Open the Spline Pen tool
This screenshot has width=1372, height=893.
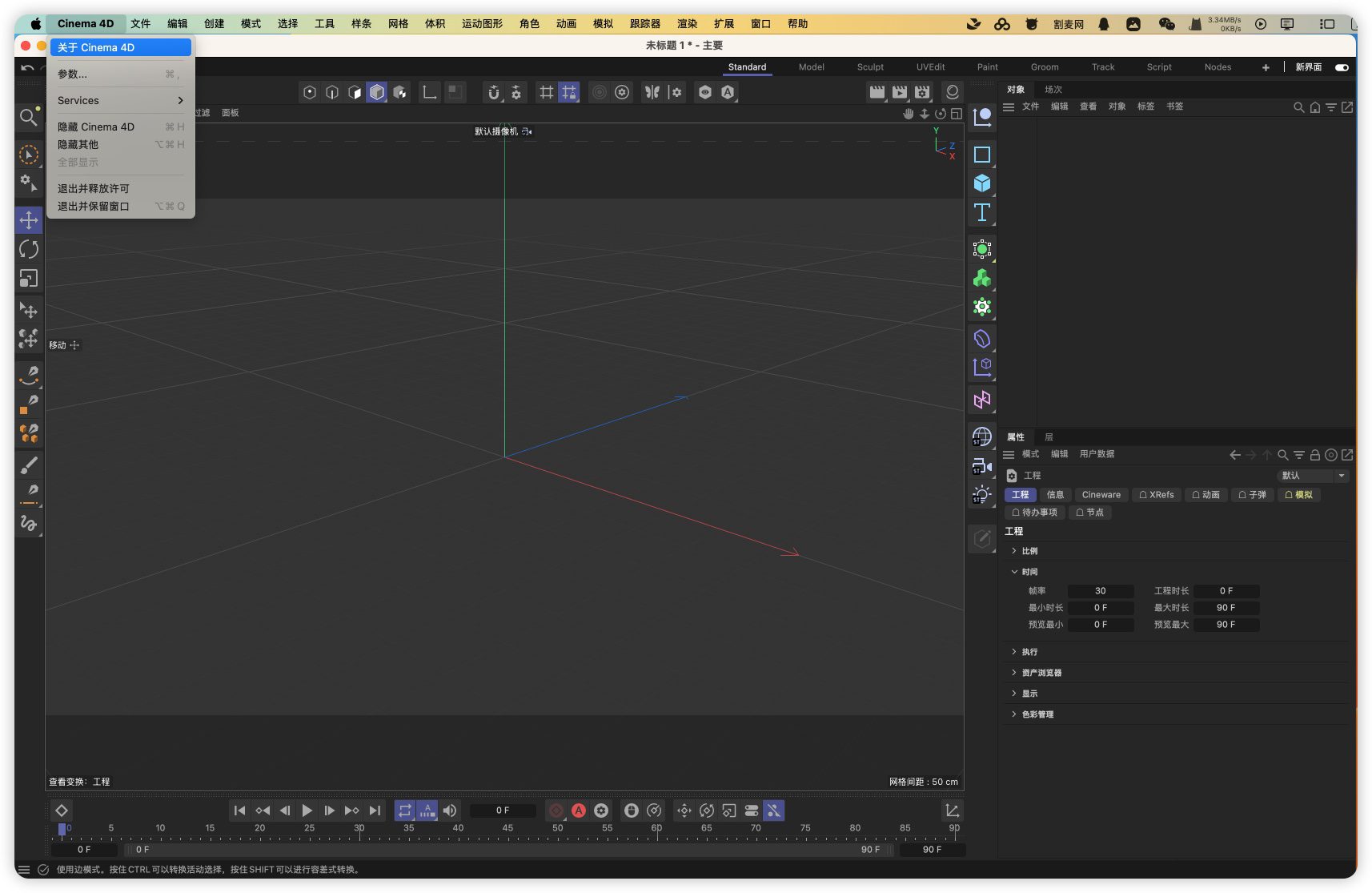pos(29,374)
